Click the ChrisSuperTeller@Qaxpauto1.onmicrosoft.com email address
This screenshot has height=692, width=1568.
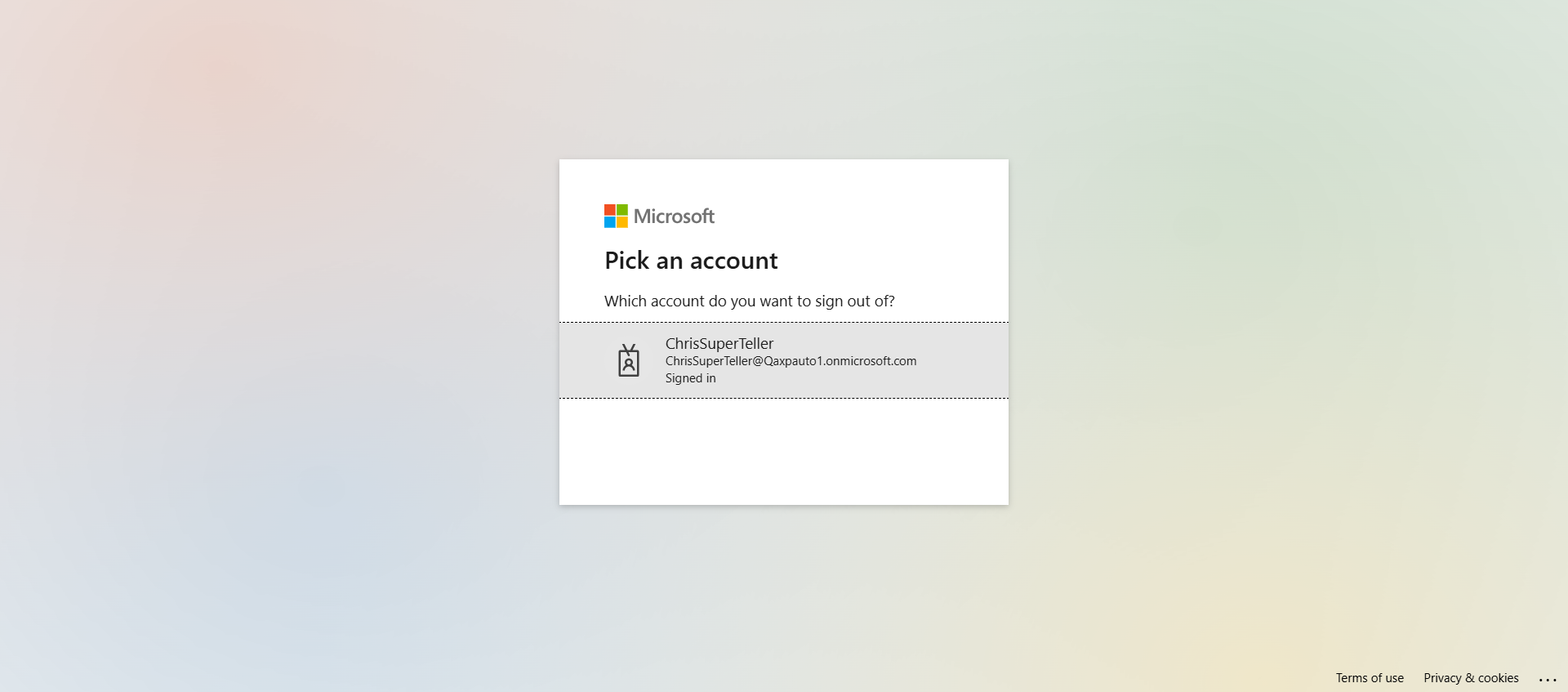[791, 361]
